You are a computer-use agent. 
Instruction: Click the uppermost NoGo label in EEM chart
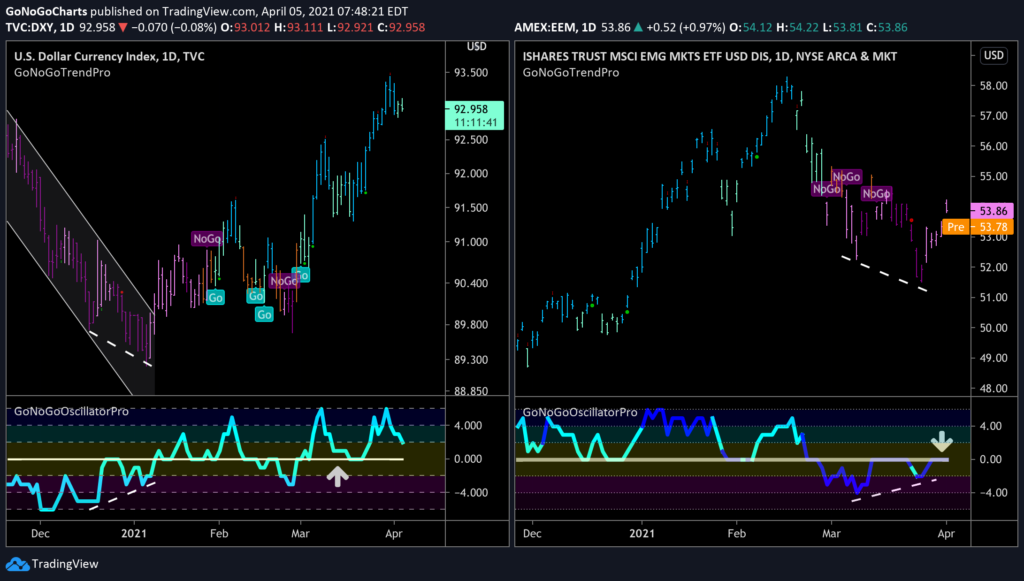coord(846,177)
